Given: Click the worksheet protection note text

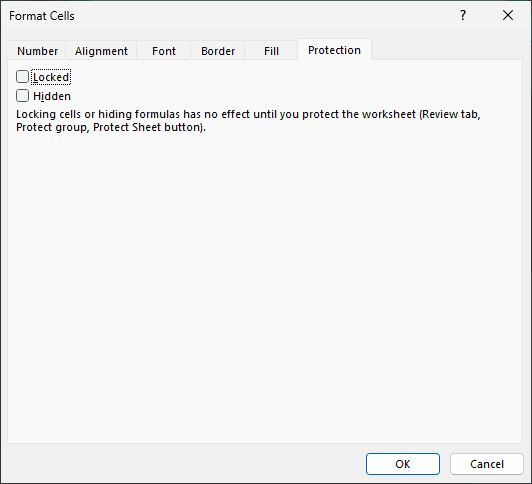Looking at the screenshot, I should point(248,121).
